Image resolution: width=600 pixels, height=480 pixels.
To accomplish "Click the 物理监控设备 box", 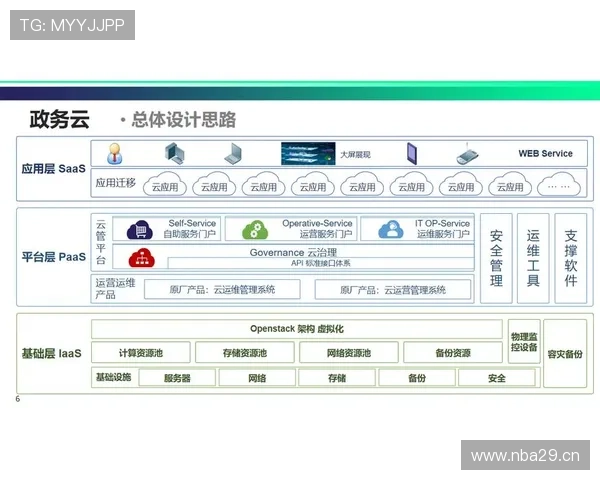I will coord(524,341).
